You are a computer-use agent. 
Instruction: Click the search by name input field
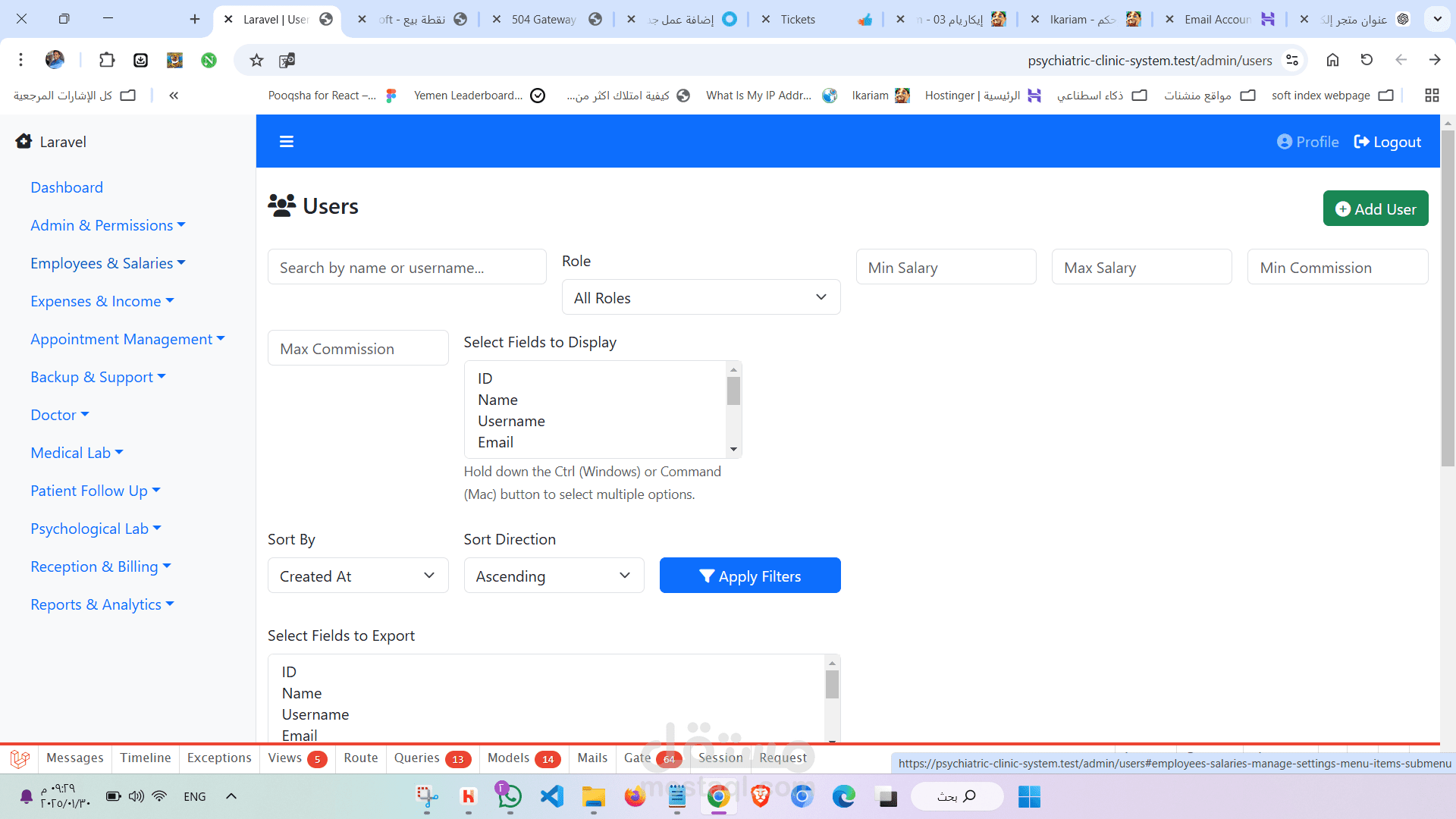pos(406,268)
